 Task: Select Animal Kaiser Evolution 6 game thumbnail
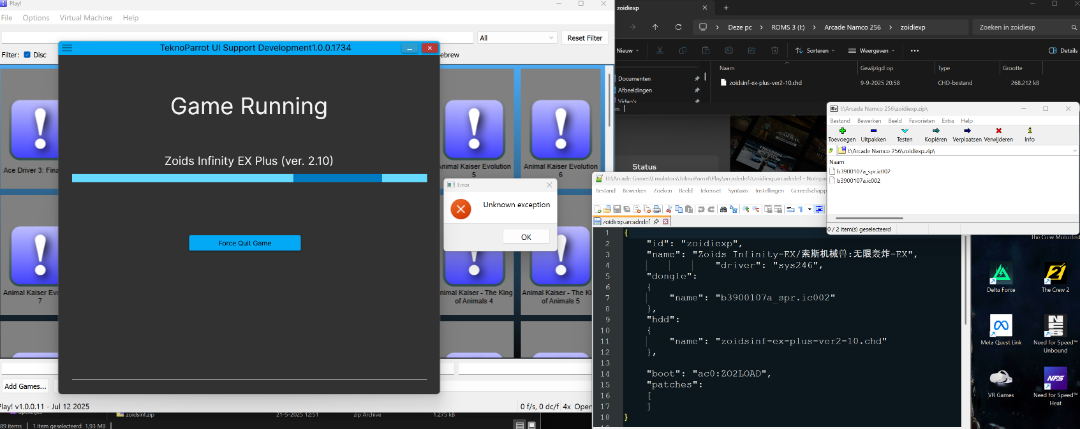pos(561,129)
